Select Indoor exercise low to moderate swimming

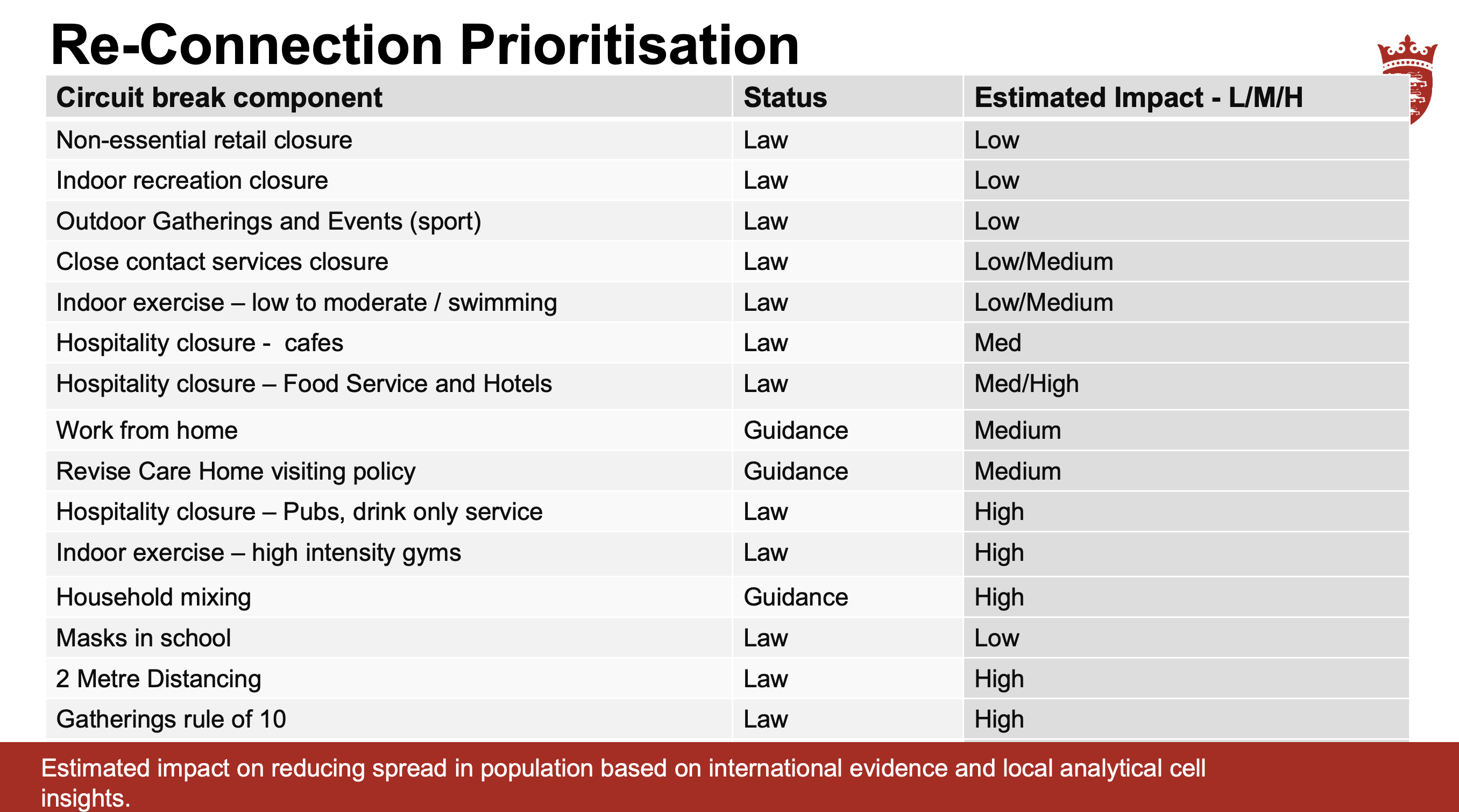coord(307,302)
